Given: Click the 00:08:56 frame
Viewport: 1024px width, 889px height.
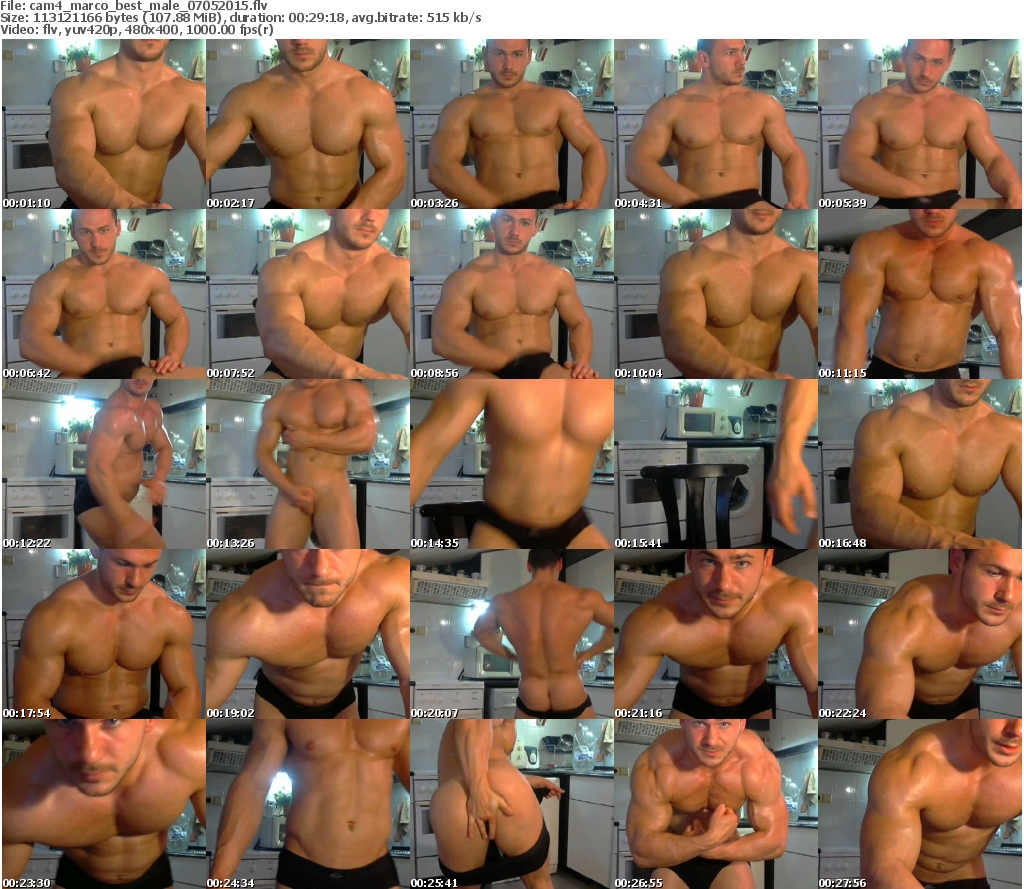Looking at the screenshot, I should (x=512, y=294).
